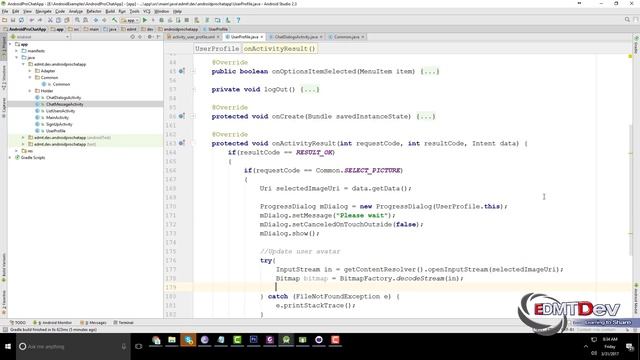Click the Replace toolbar icon
640x360 pixels.
(85, 20)
